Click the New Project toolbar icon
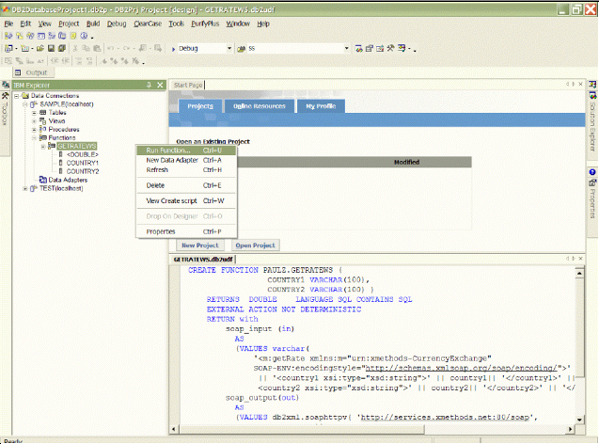The image size is (599, 444). 8,49
